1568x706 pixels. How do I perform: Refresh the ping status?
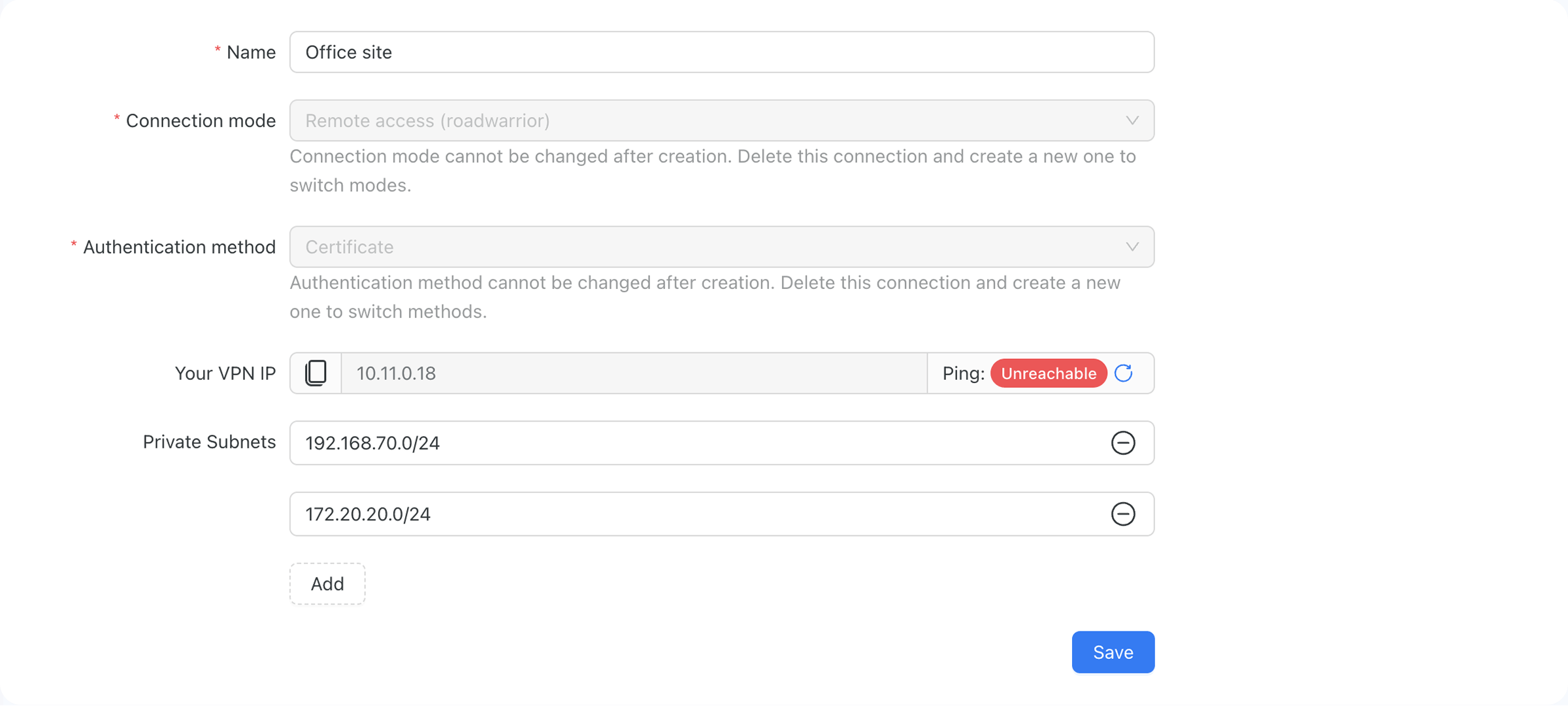coord(1123,373)
